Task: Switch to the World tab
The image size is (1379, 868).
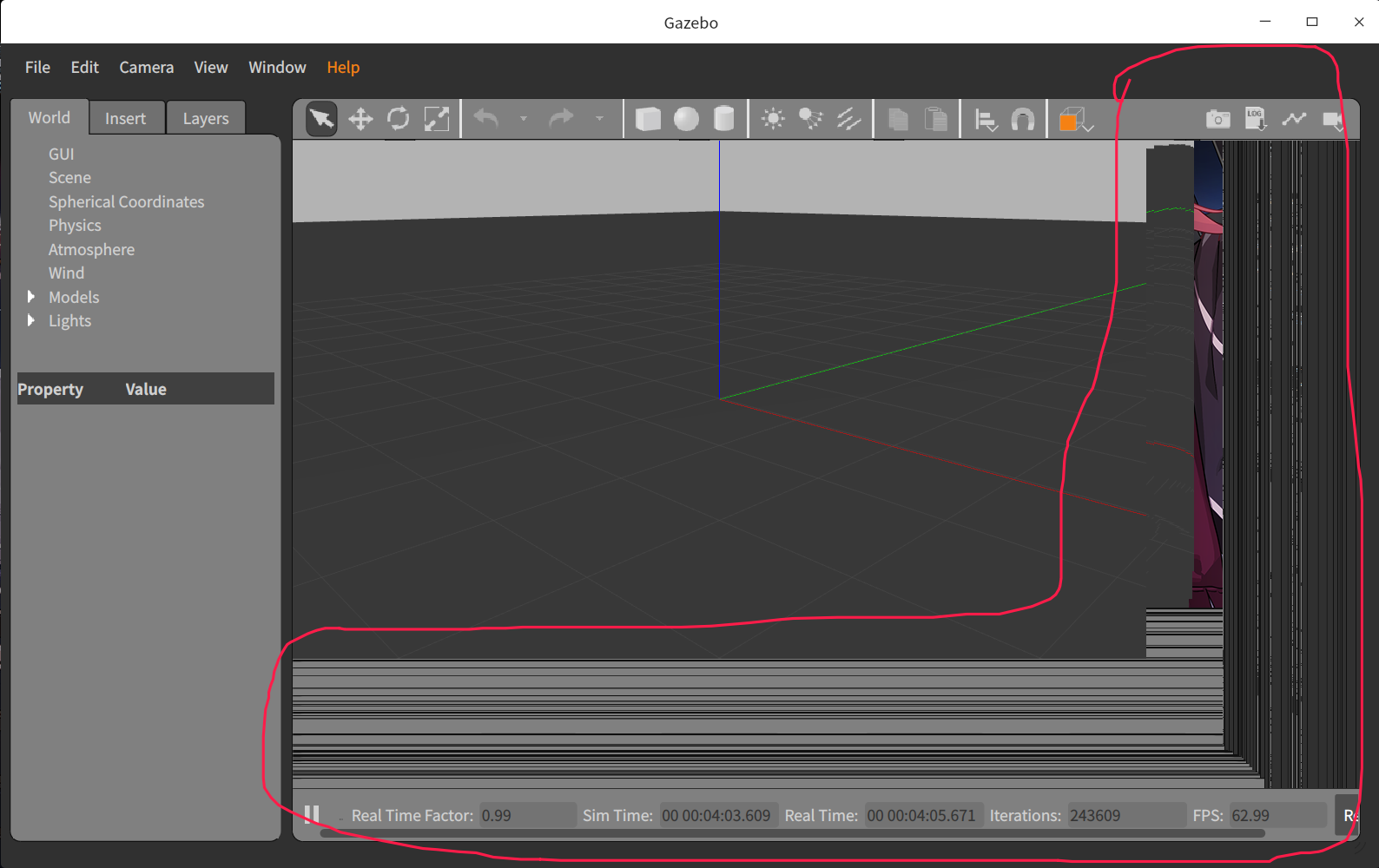Action: click(49, 117)
